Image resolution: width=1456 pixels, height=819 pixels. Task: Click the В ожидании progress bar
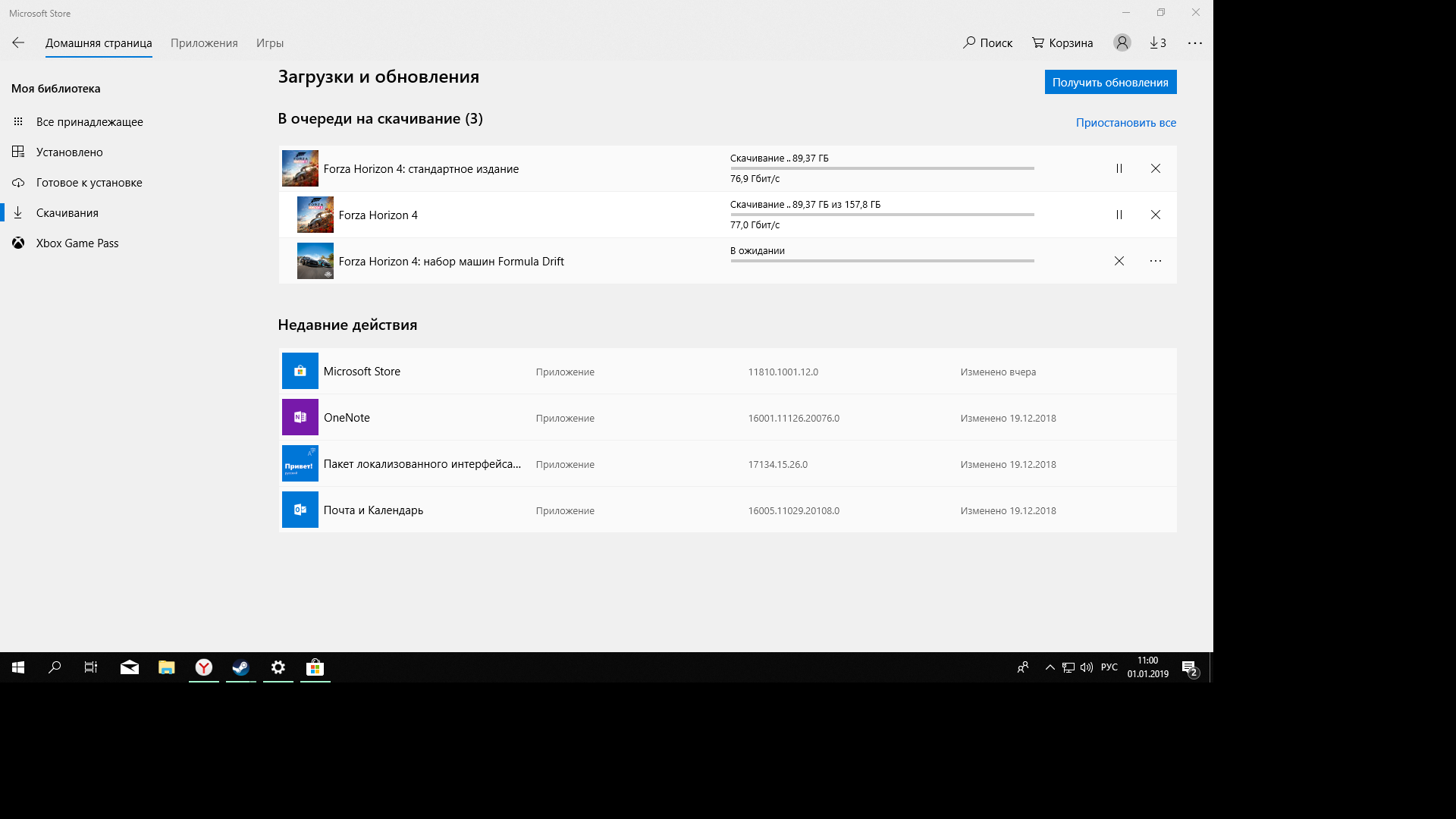coord(882,261)
